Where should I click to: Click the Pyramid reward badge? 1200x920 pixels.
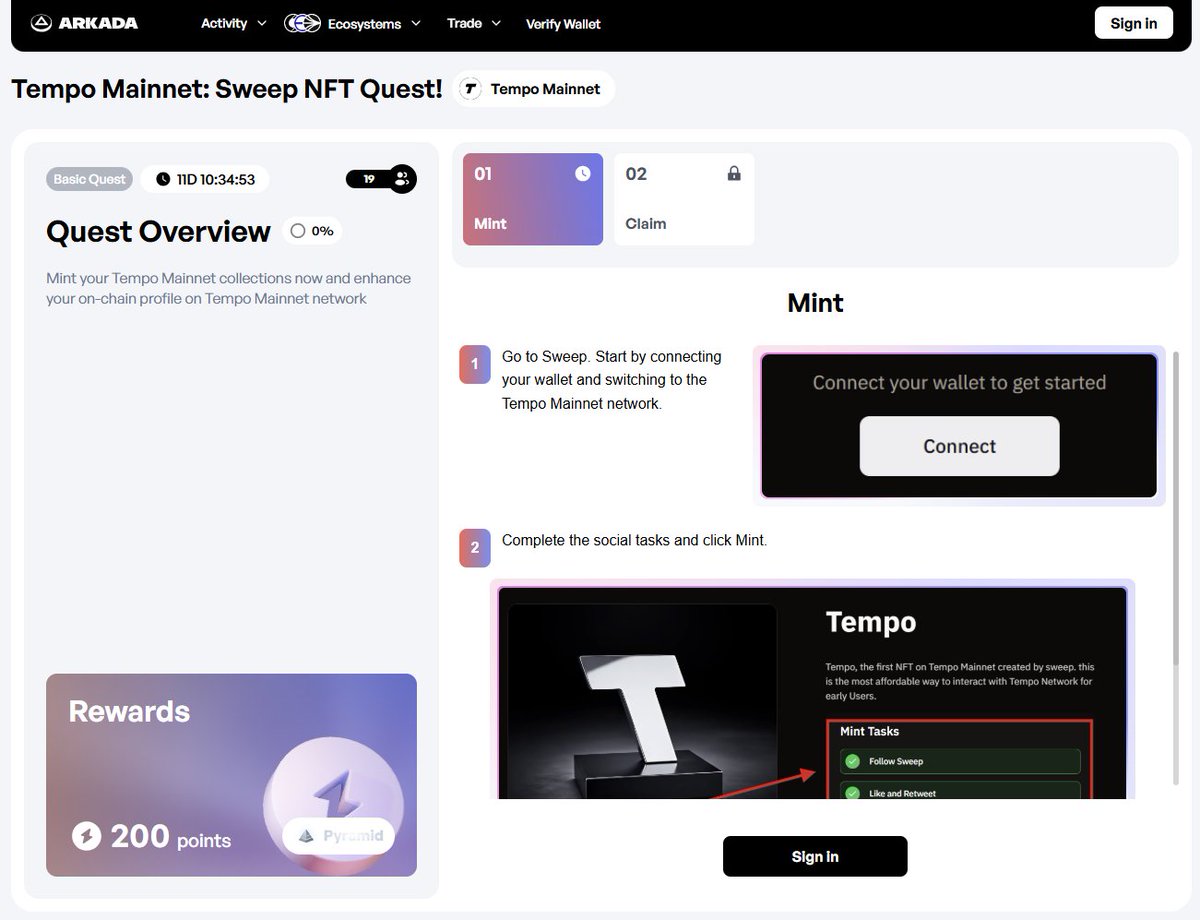(x=339, y=836)
